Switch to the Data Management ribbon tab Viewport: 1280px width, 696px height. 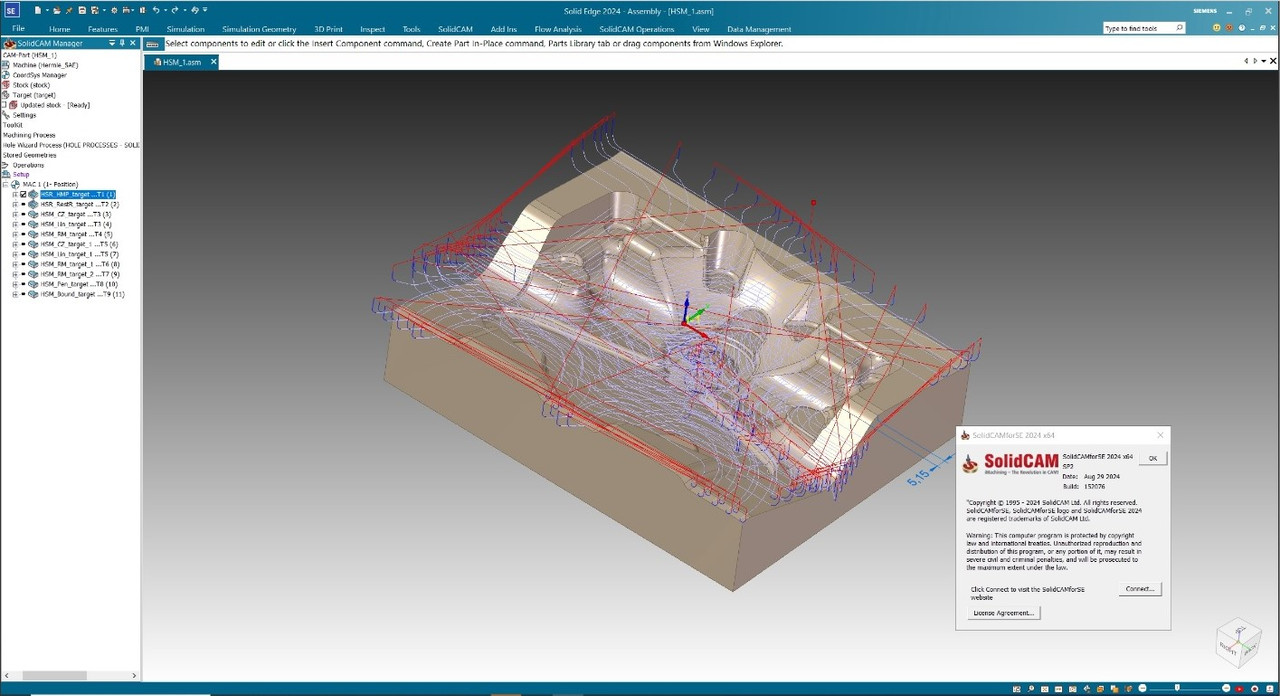(x=759, y=29)
